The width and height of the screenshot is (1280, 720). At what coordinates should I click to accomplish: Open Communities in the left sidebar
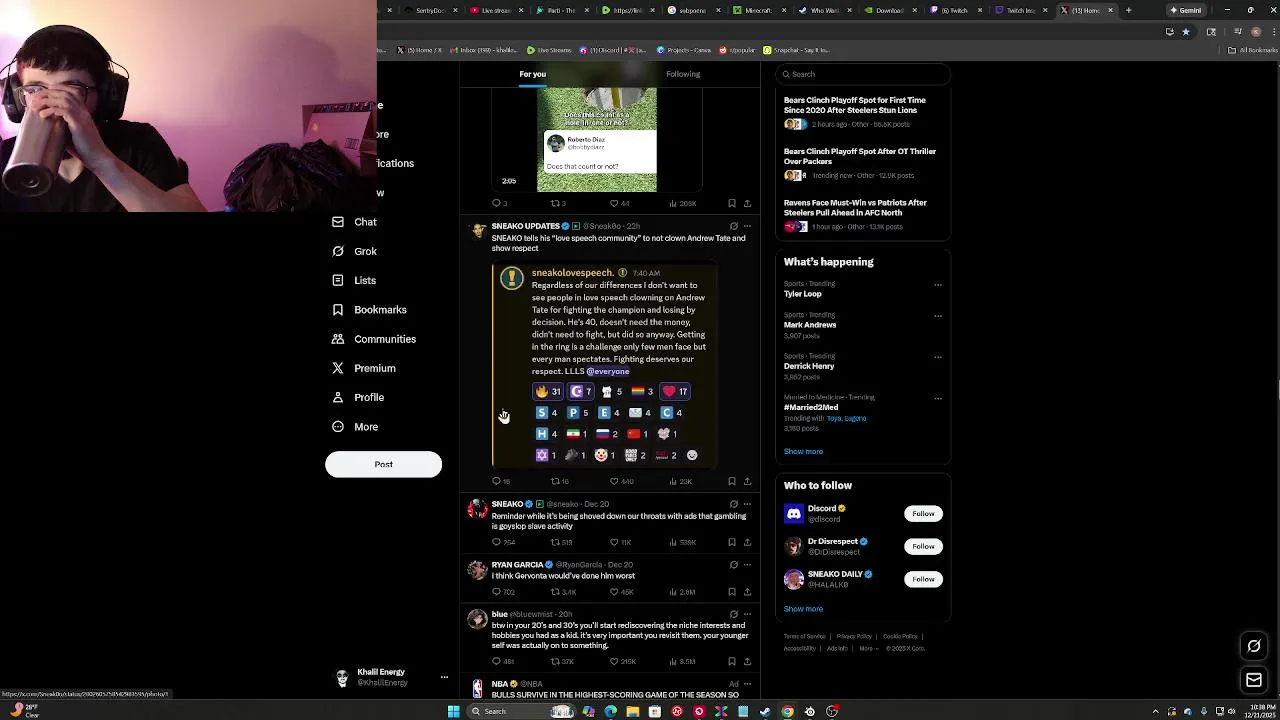click(x=373, y=339)
